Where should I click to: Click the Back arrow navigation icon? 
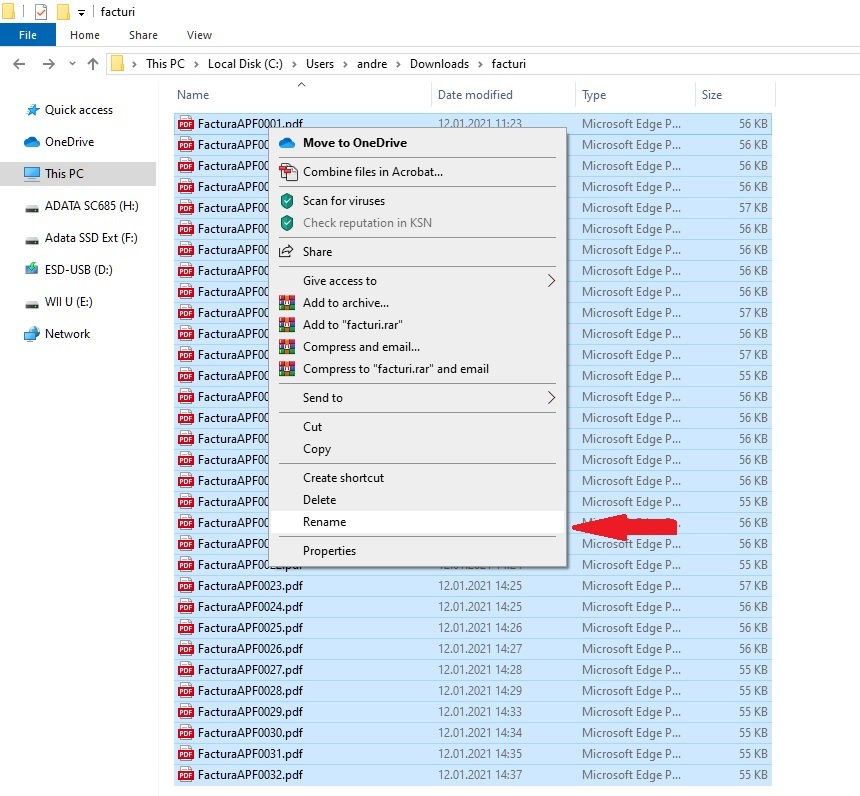[x=19, y=64]
